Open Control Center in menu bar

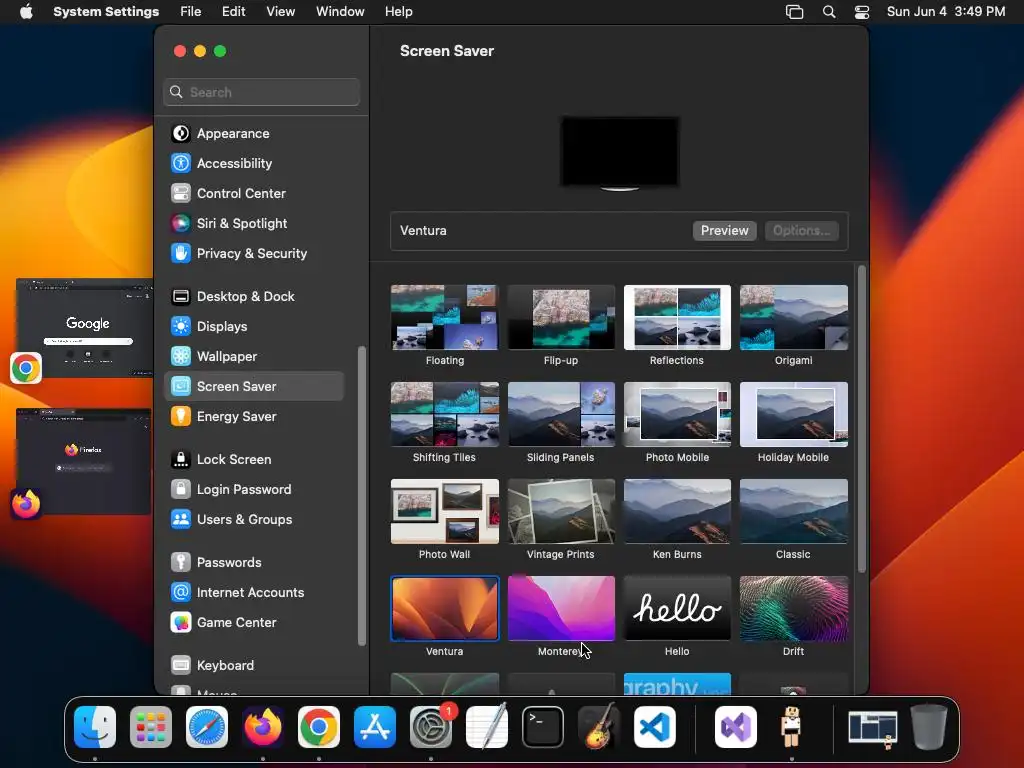click(862, 12)
